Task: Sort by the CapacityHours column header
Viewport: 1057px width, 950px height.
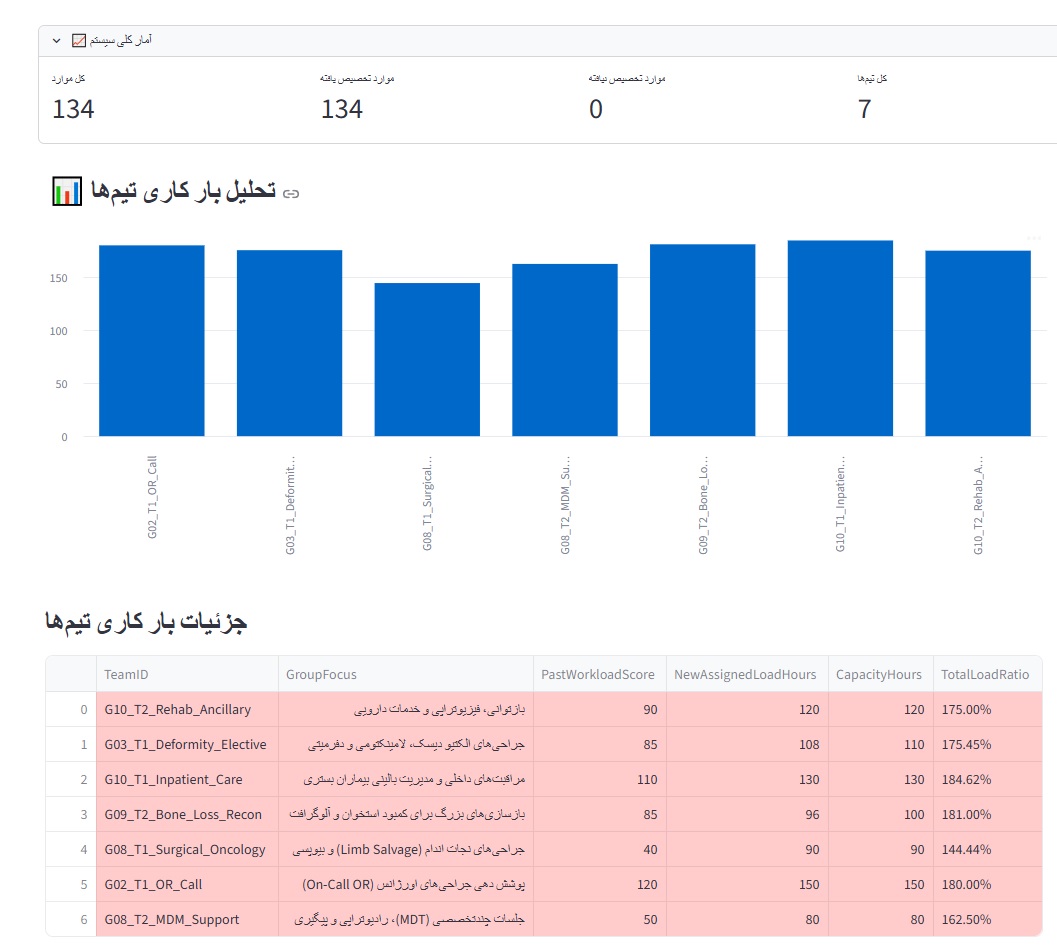Action: [x=880, y=674]
